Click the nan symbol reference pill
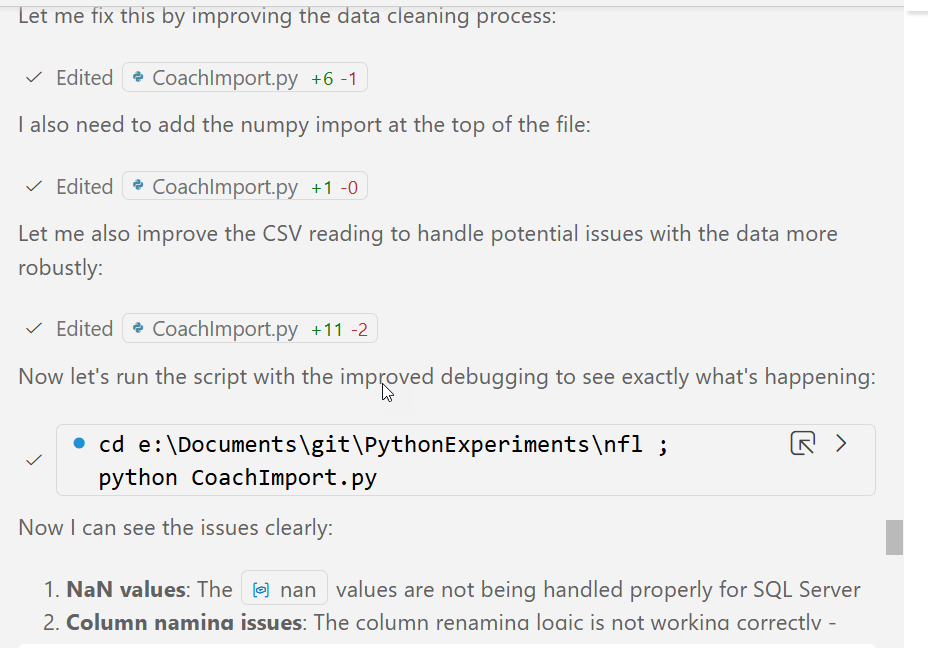Image resolution: width=928 pixels, height=648 pixels. point(285,590)
